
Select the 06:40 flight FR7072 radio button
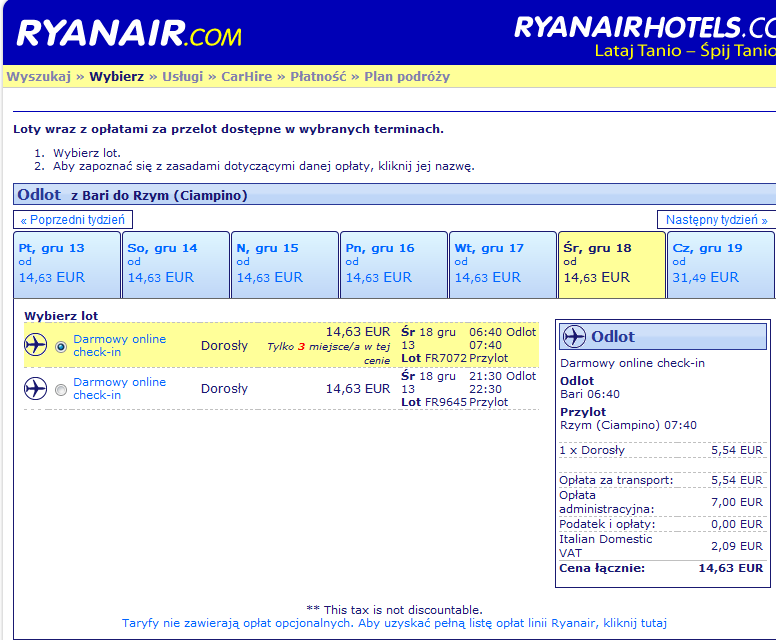tap(61, 346)
